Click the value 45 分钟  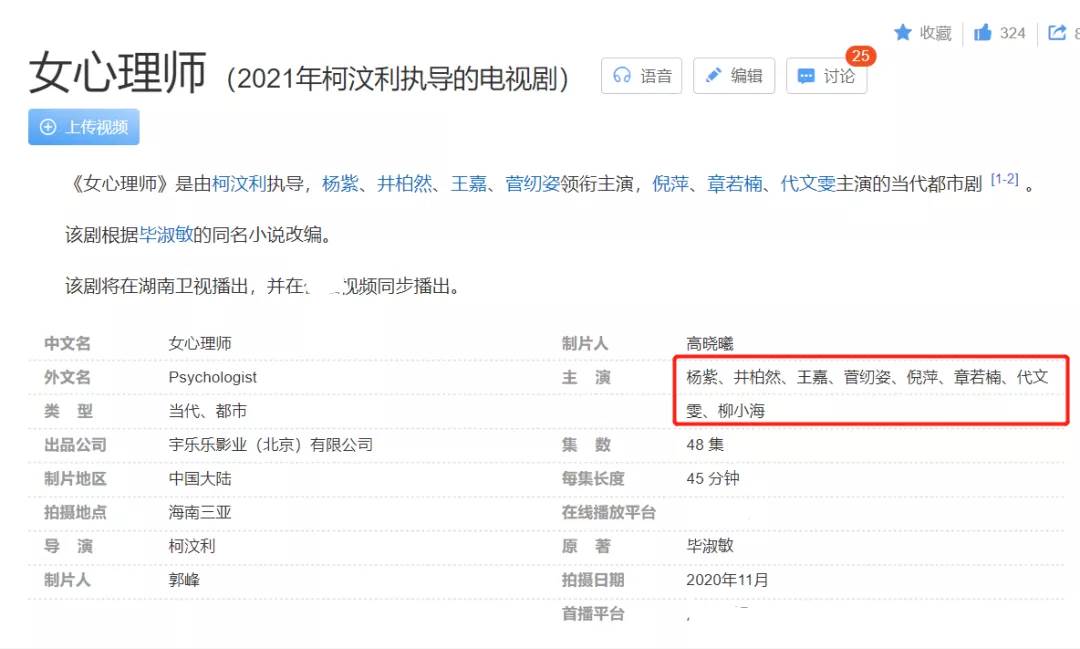712,478
